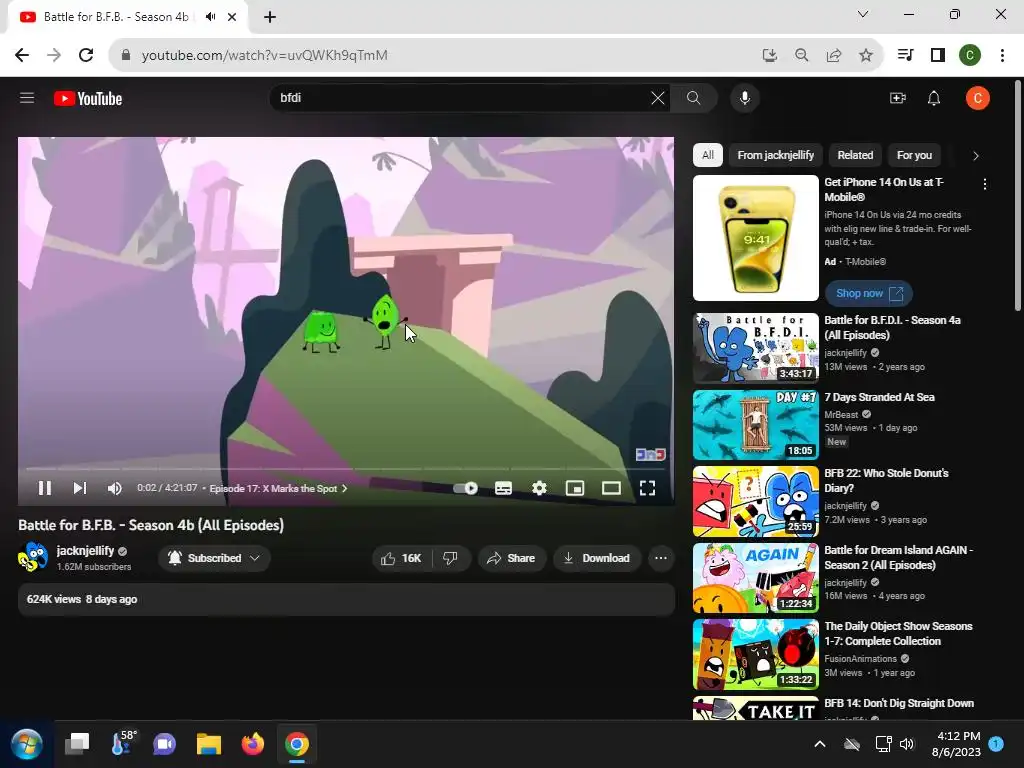This screenshot has width=1024, height=768.
Task: Open player settings gear
Action: pos(539,488)
